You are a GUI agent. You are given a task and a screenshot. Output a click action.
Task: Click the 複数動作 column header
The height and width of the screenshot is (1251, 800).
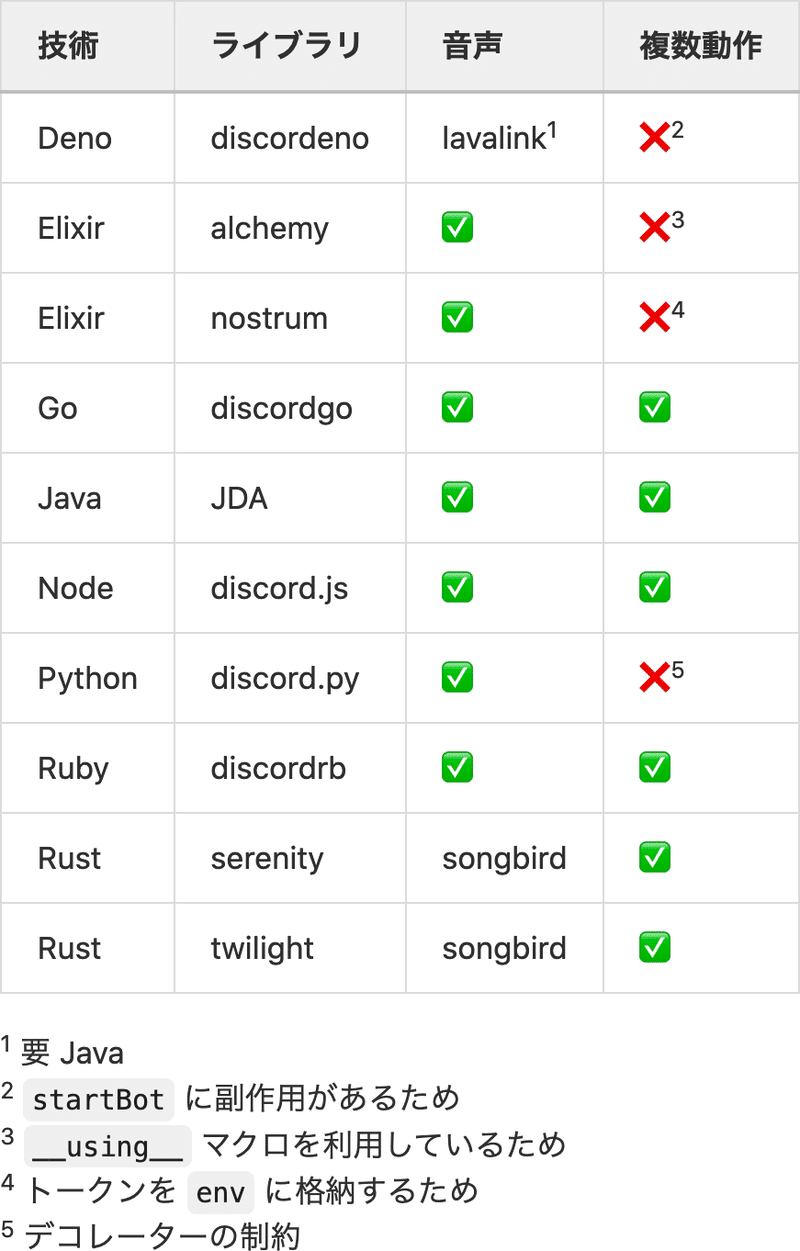[x=701, y=46]
